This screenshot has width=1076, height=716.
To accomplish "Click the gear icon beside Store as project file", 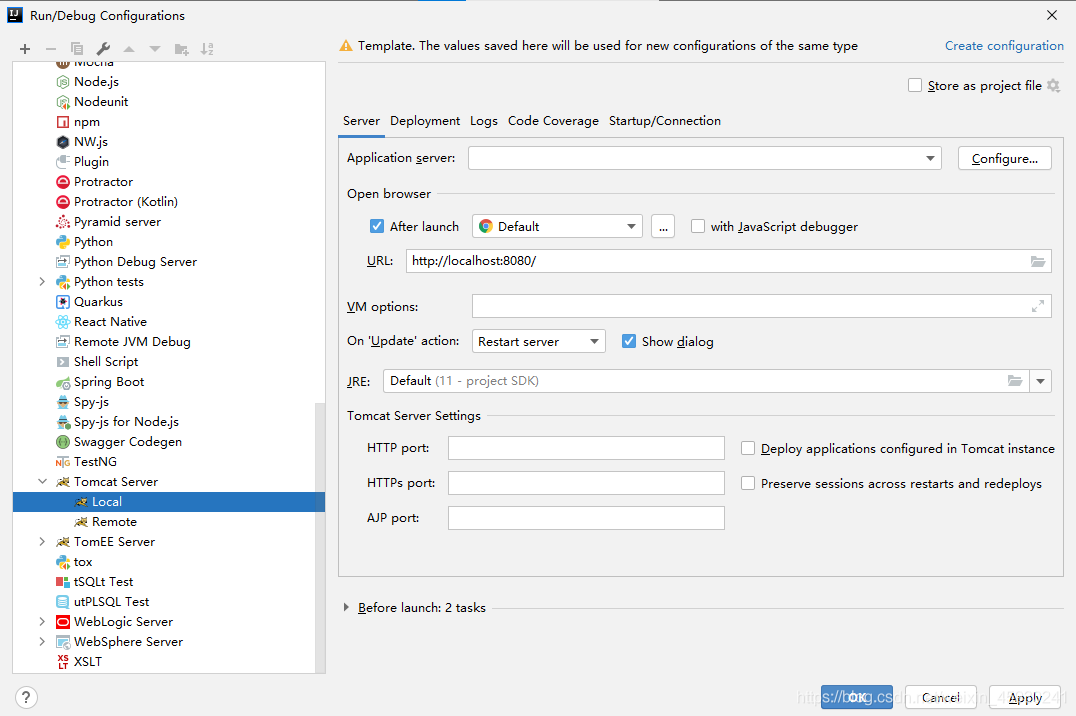I will tap(1053, 86).
